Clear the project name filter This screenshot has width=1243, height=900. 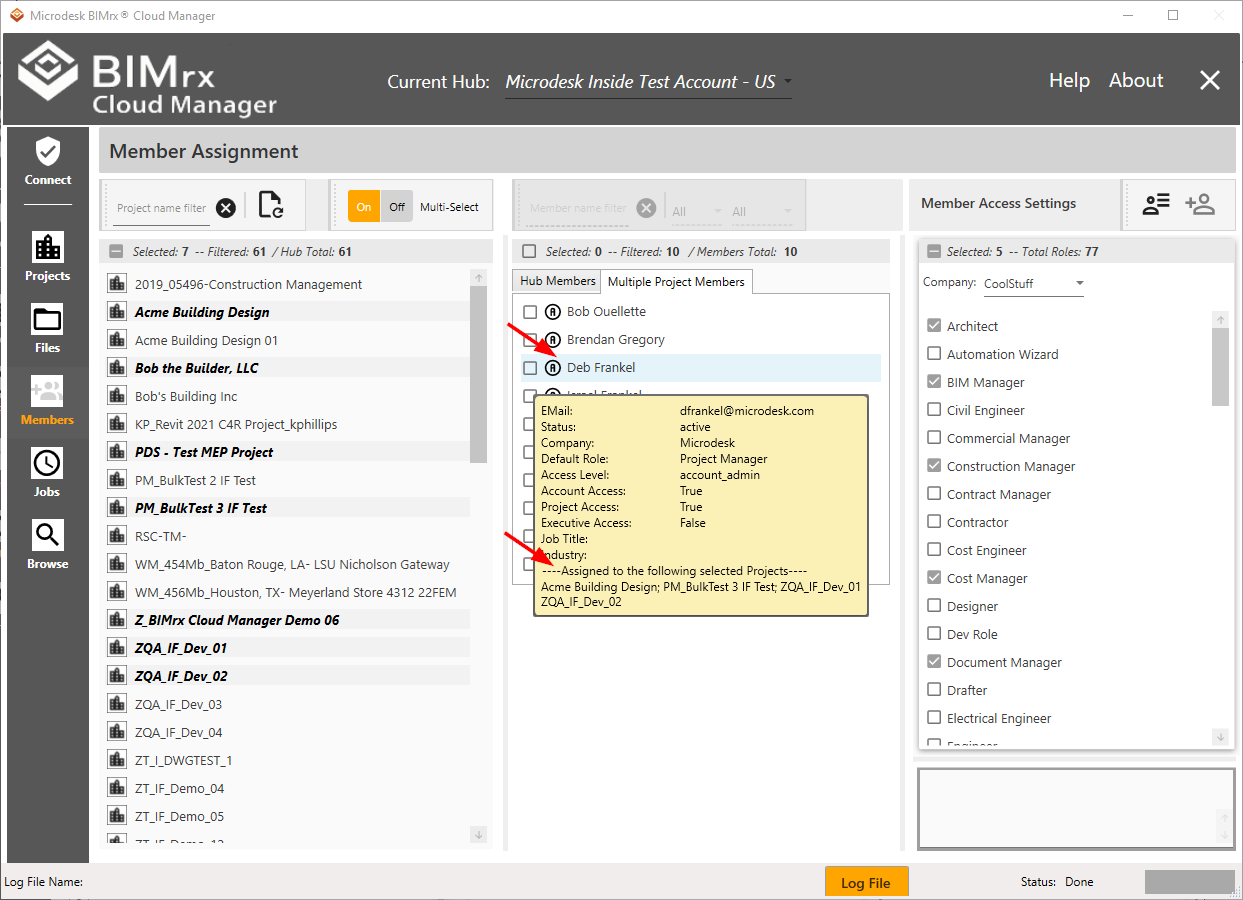click(x=226, y=208)
